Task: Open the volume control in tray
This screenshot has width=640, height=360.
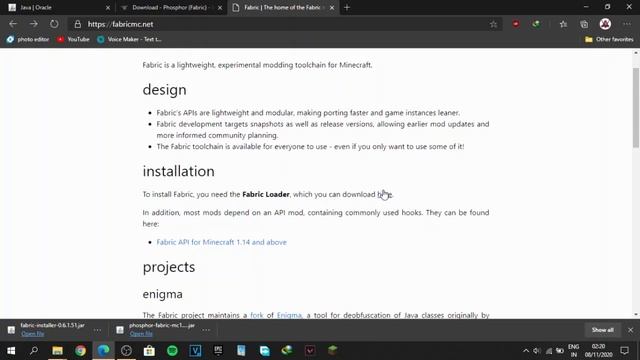Action: click(x=537, y=351)
